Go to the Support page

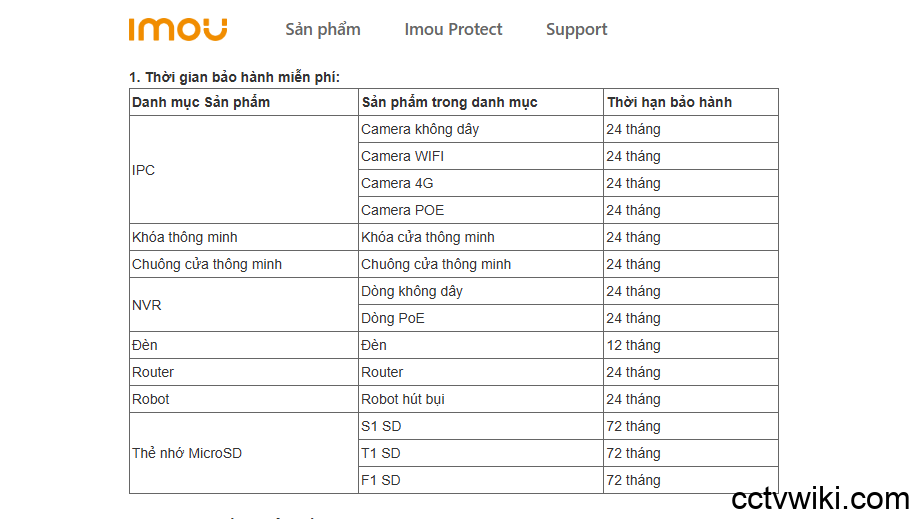576,29
